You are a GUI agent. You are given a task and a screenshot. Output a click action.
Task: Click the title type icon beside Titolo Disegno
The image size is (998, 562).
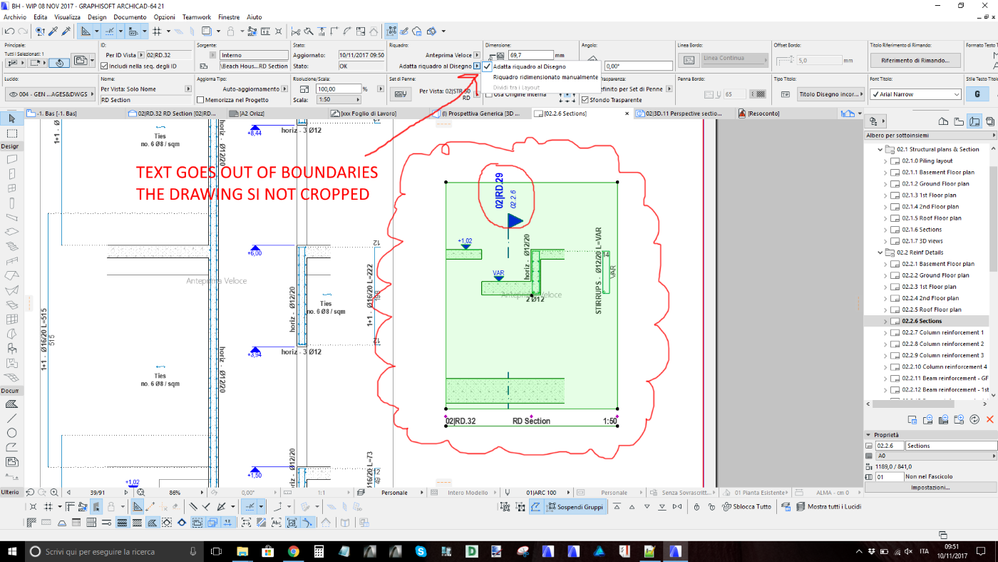tap(785, 94)
